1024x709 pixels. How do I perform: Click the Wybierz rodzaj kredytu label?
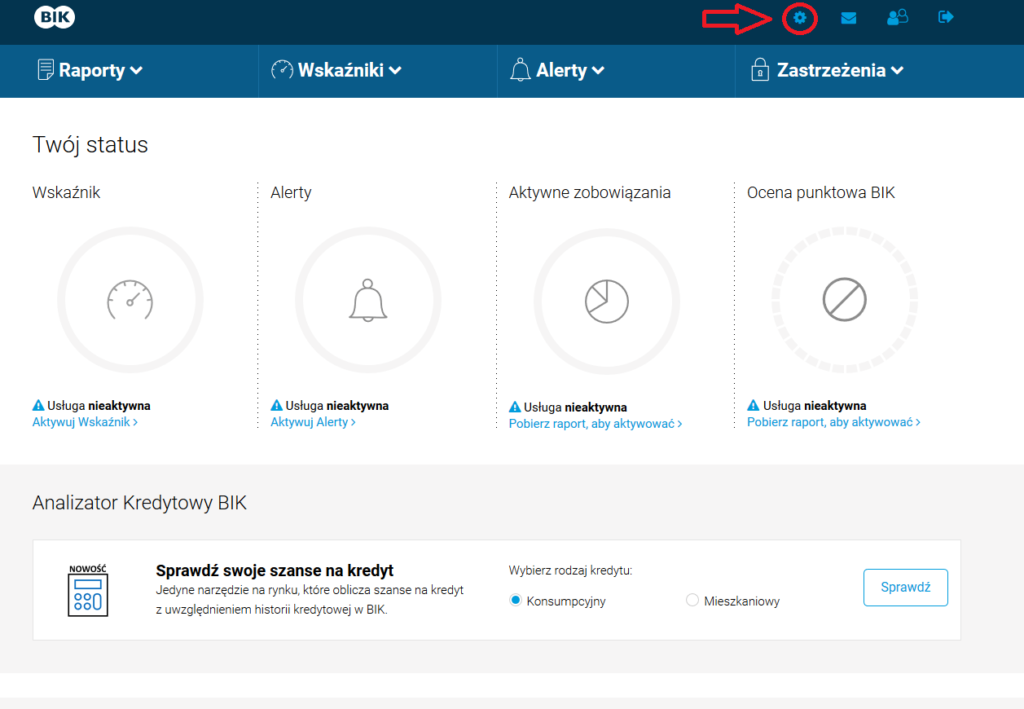click(x=570, y=571)
